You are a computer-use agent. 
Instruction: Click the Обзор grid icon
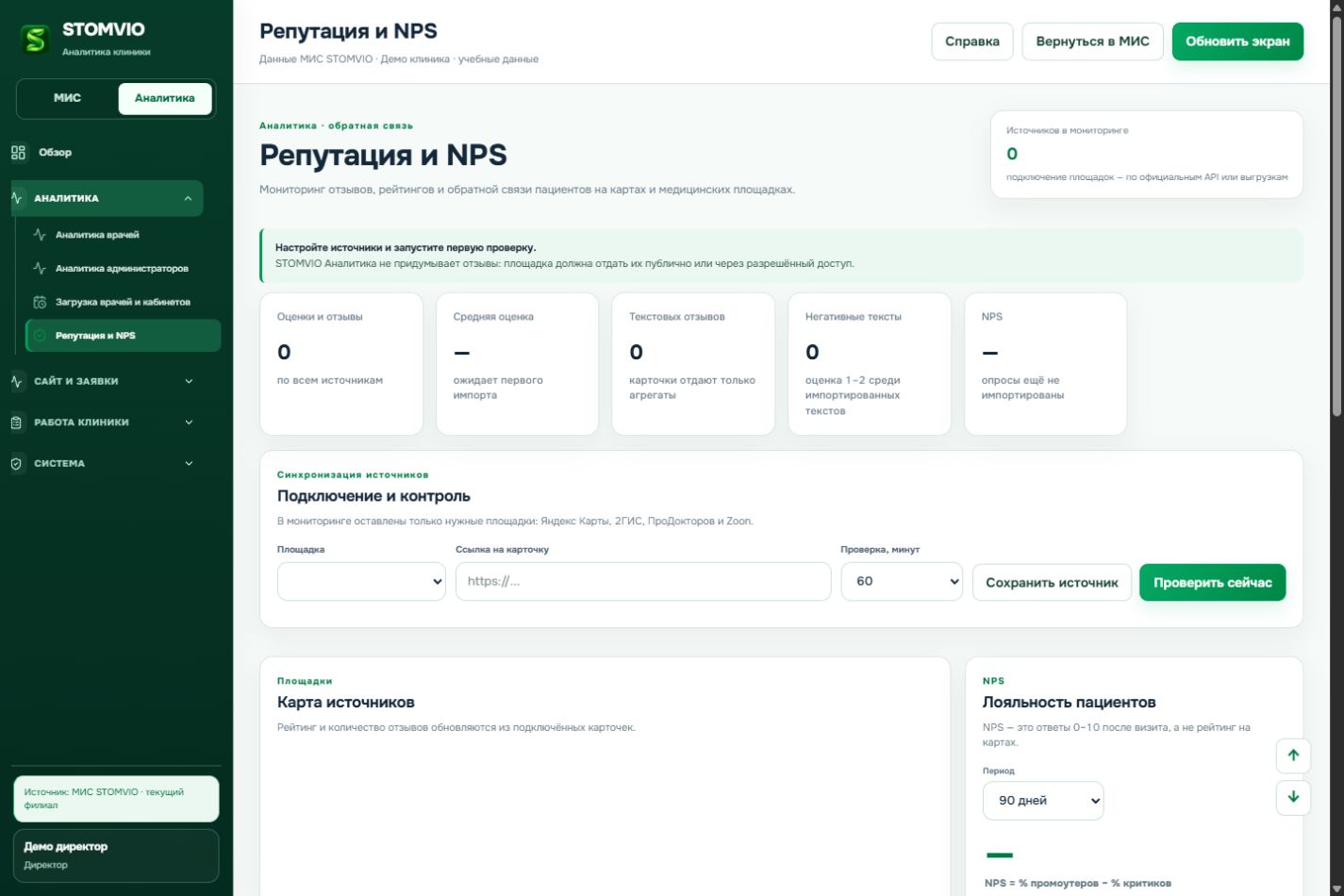coord(18,152)
